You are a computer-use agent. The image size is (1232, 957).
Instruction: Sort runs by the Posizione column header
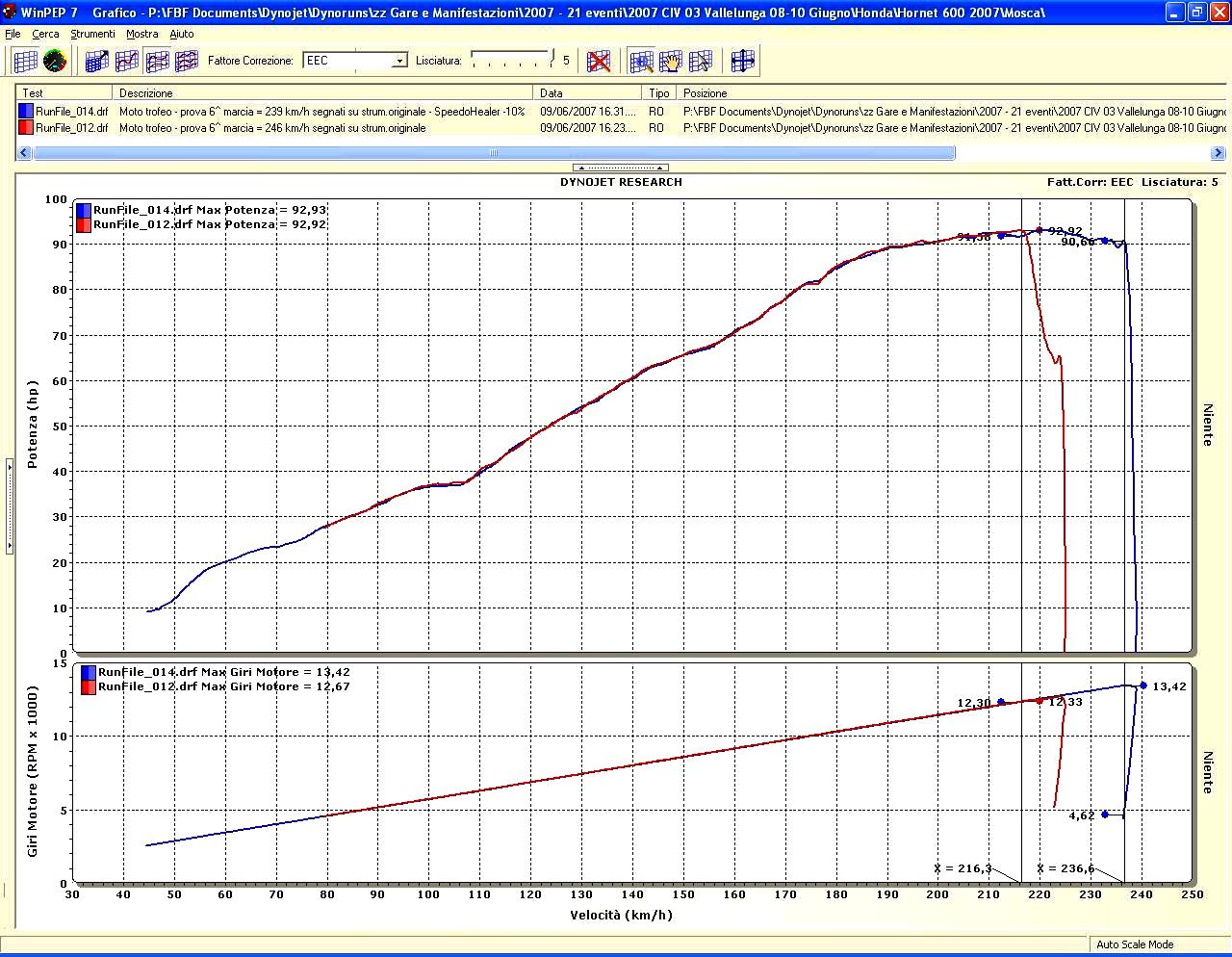952,93
